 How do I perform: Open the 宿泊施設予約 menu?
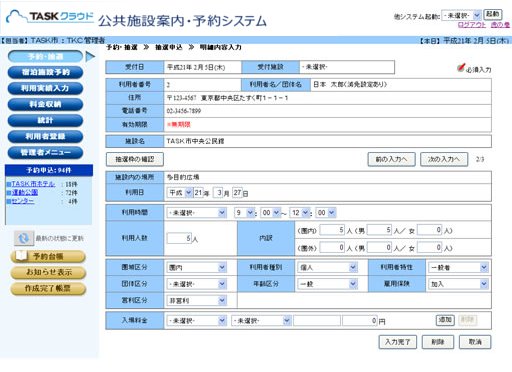point(45,72)
